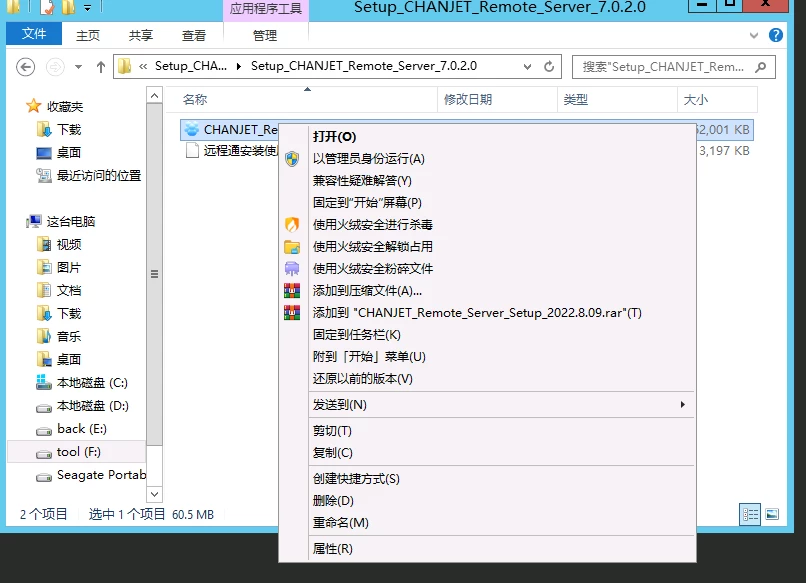Click the forward navigation arrow
This screenshot has width=806, height=583.
tap(55, 67)
